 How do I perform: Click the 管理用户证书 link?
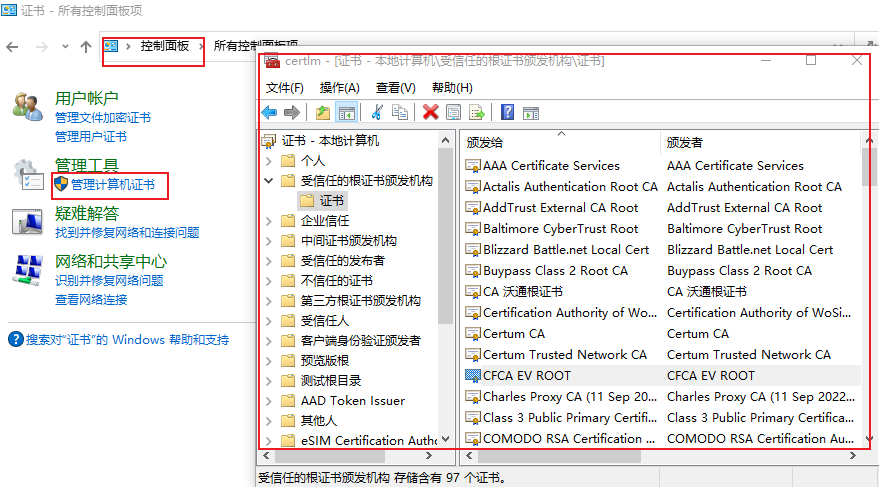[x=91, y=137]
